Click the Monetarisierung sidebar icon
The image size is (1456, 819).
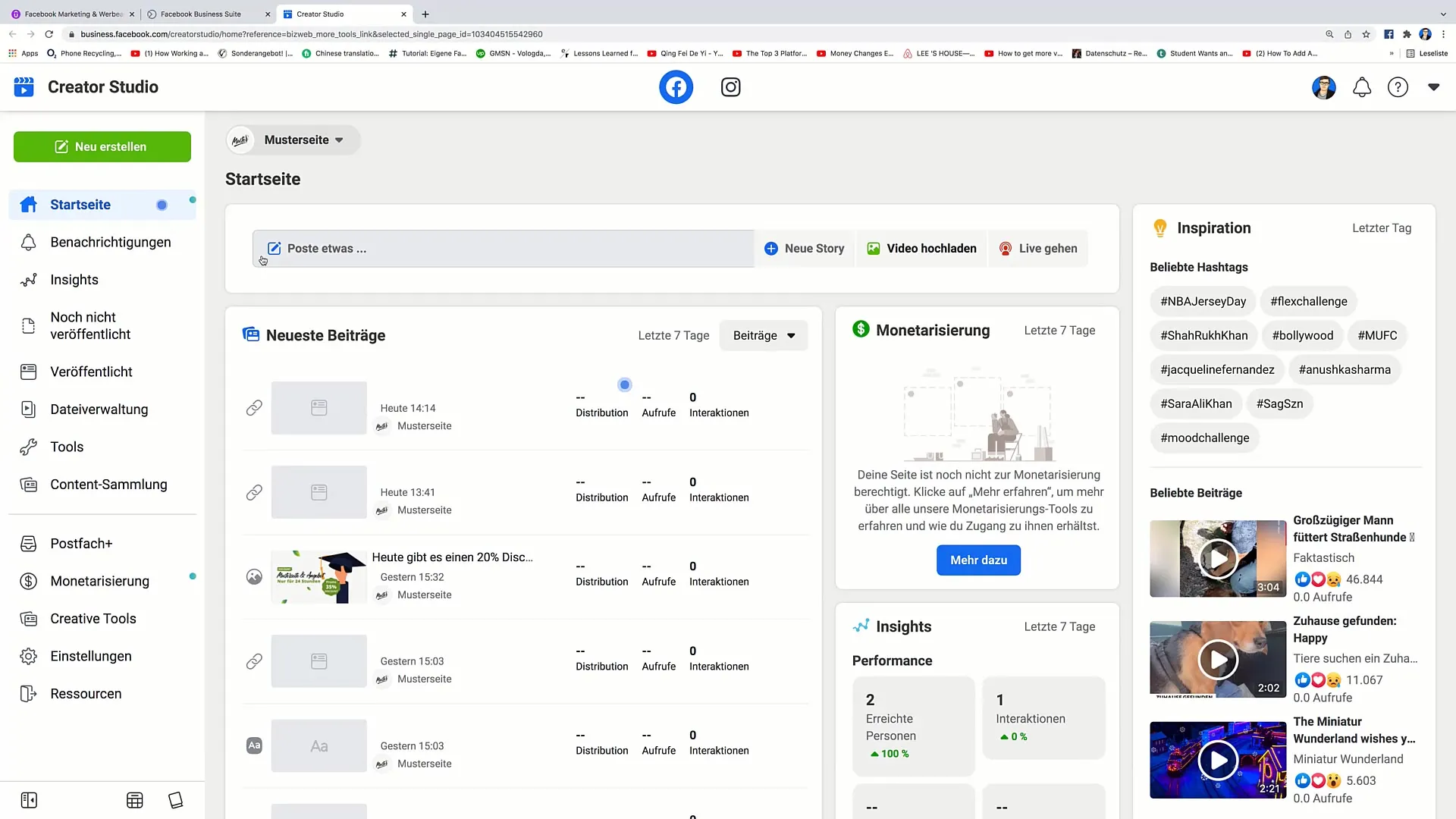coord(27,581)
